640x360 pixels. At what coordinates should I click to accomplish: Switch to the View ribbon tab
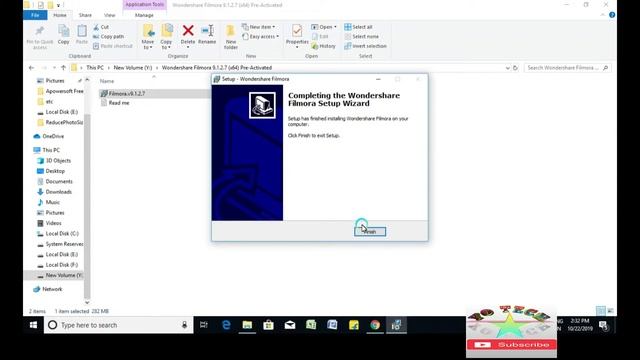[x=109, y=15]
